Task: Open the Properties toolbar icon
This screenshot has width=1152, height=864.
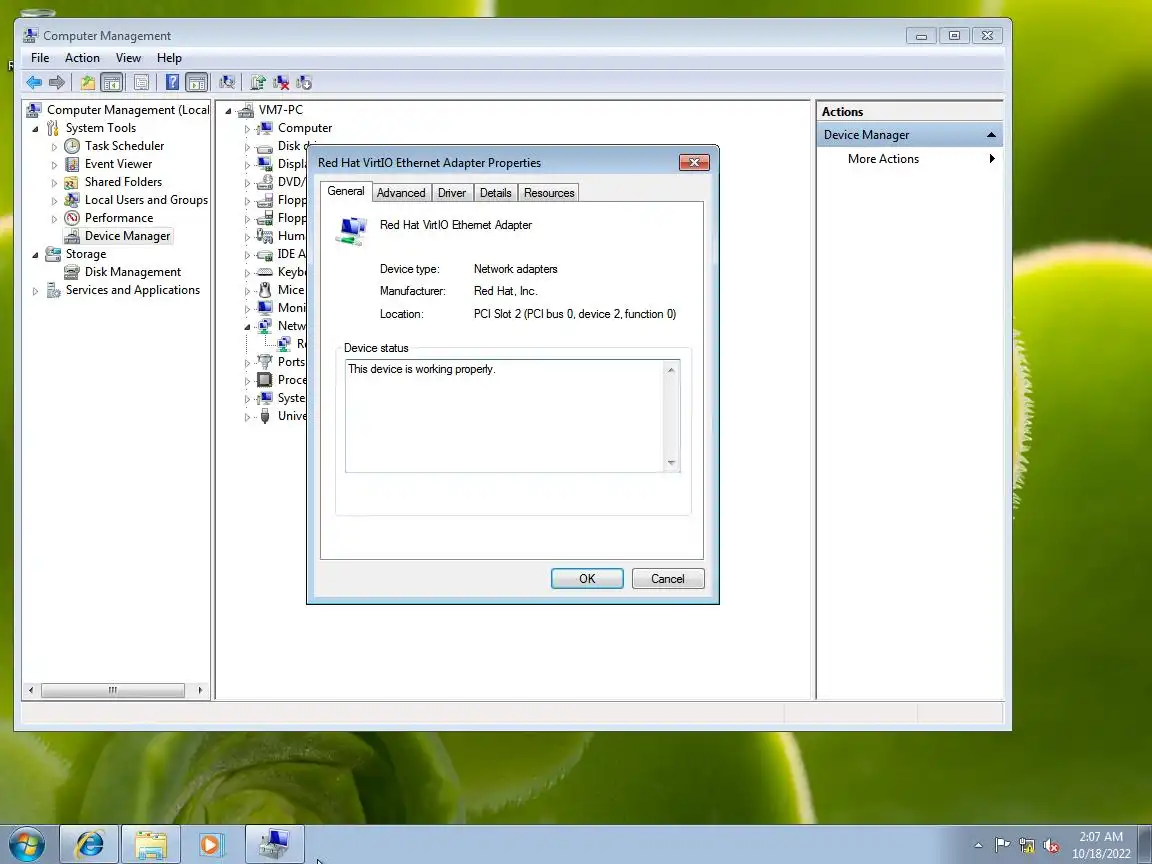Action: [x=141, y=82]
